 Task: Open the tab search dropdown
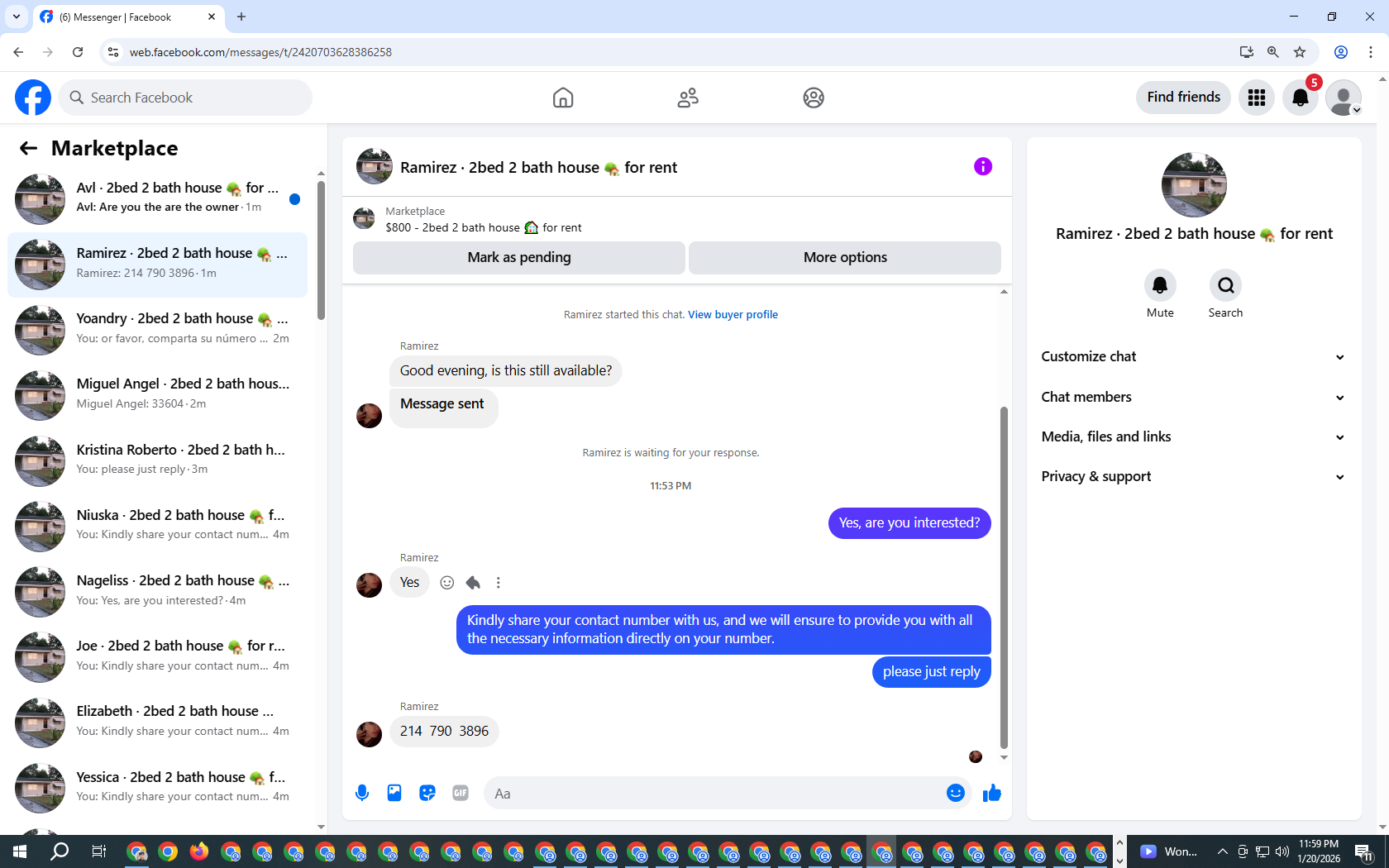16,17
